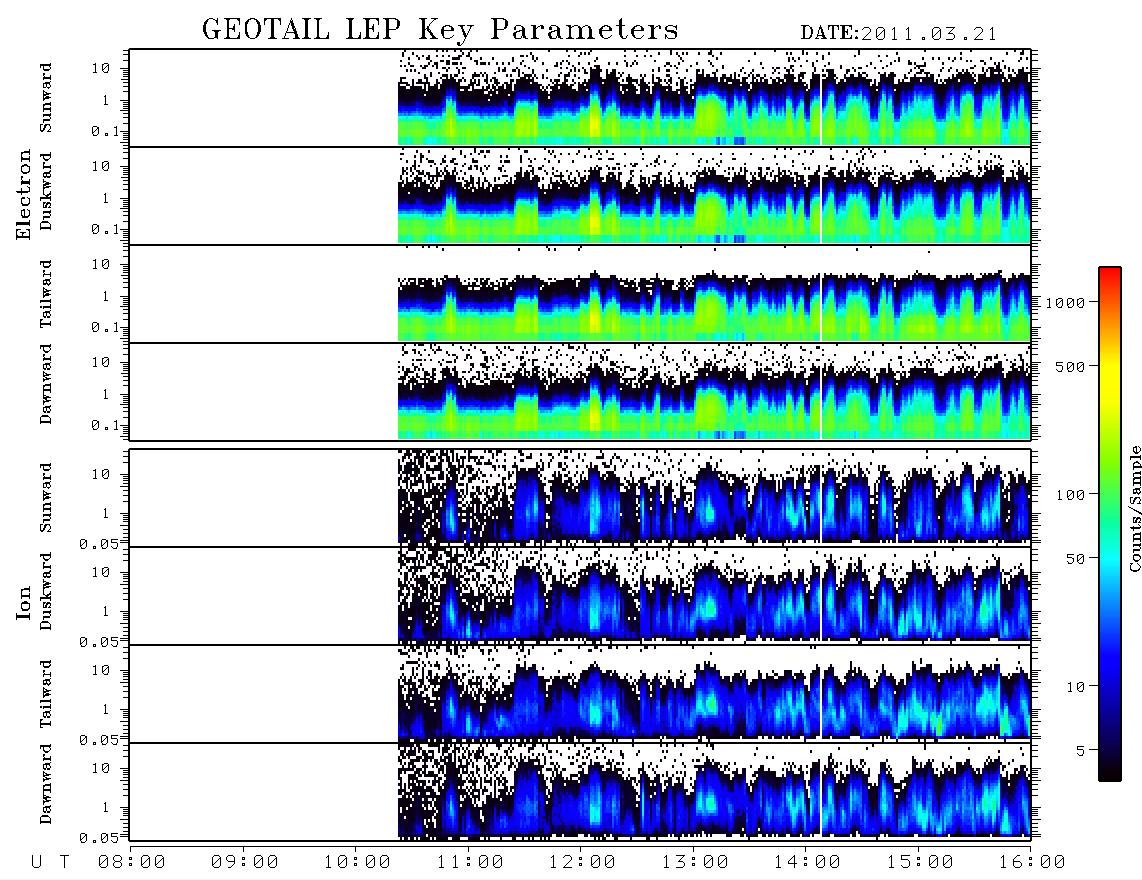Click the Ion Sunward spectrogram plot
Image resolution: width=1142 pixels, height=880 pixels.
(x=580, y=498)
